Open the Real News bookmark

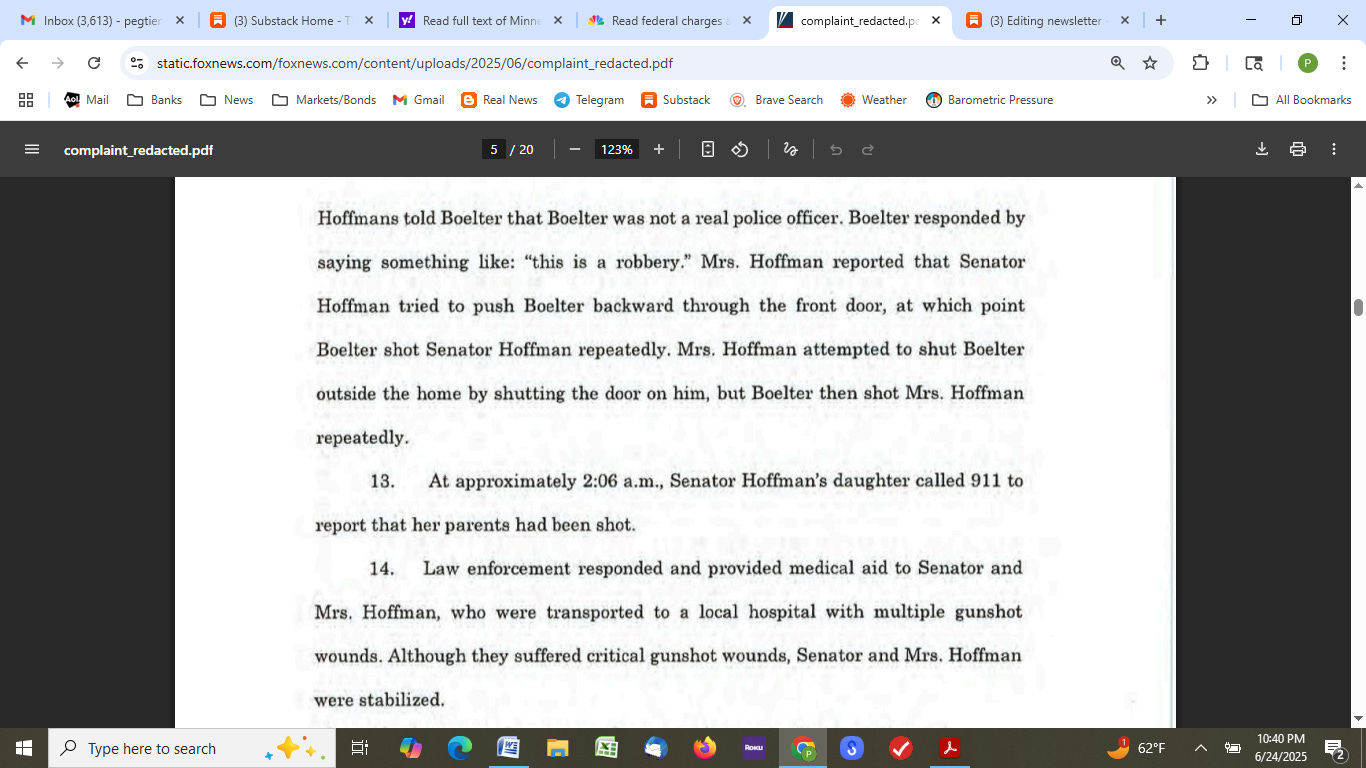click(499, 100)
